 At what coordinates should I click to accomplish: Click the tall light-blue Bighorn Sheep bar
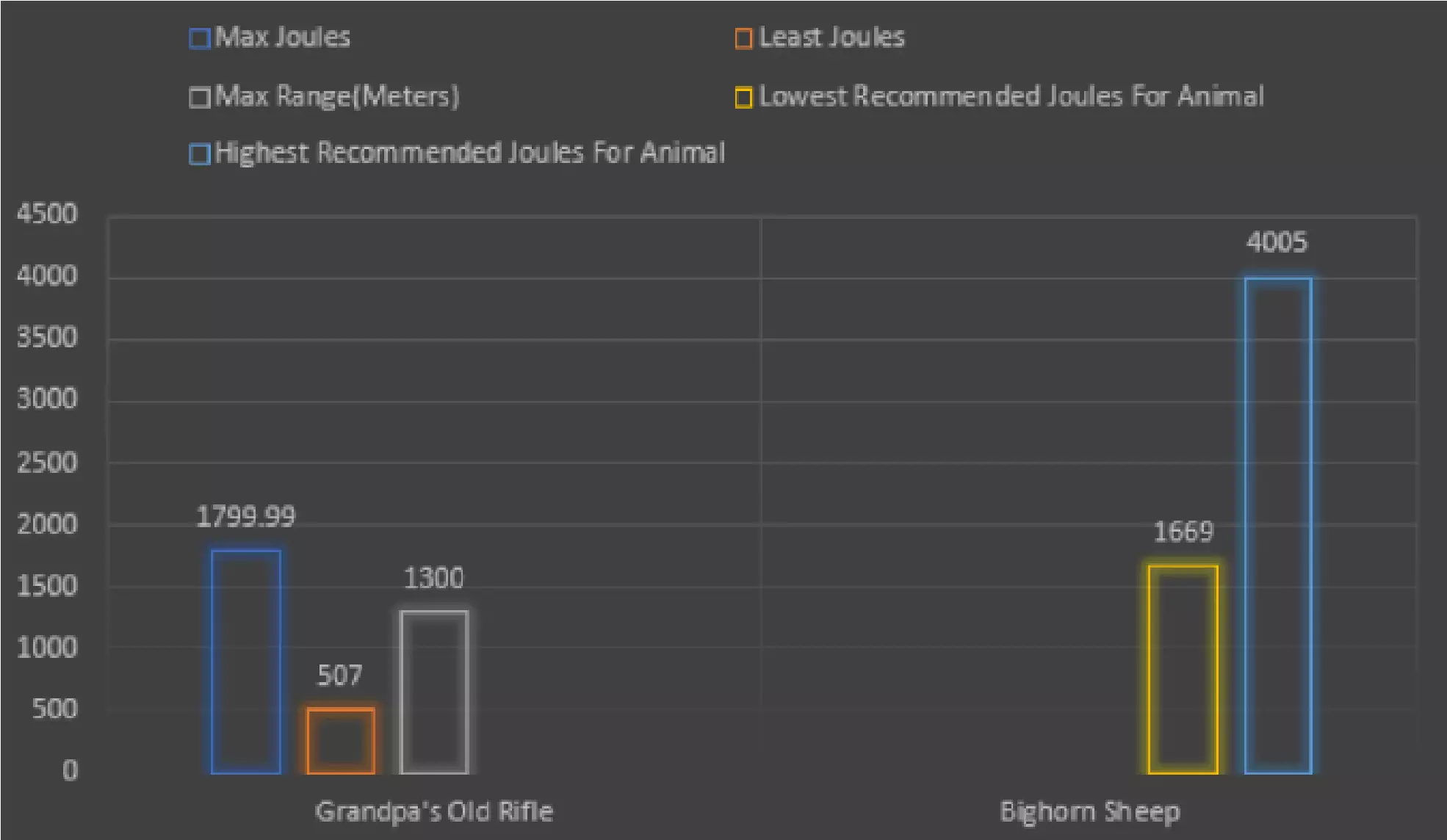click(1278, 525)
